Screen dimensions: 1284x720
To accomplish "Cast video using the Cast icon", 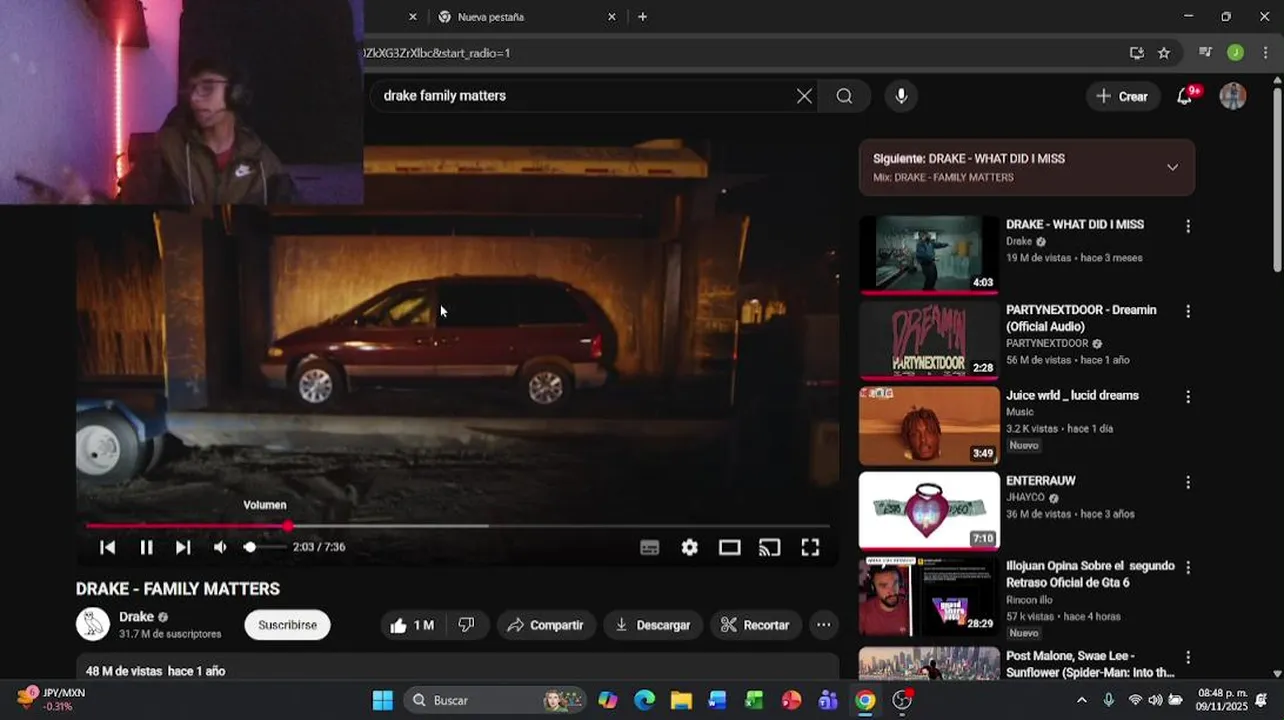I will click(769, 547).
